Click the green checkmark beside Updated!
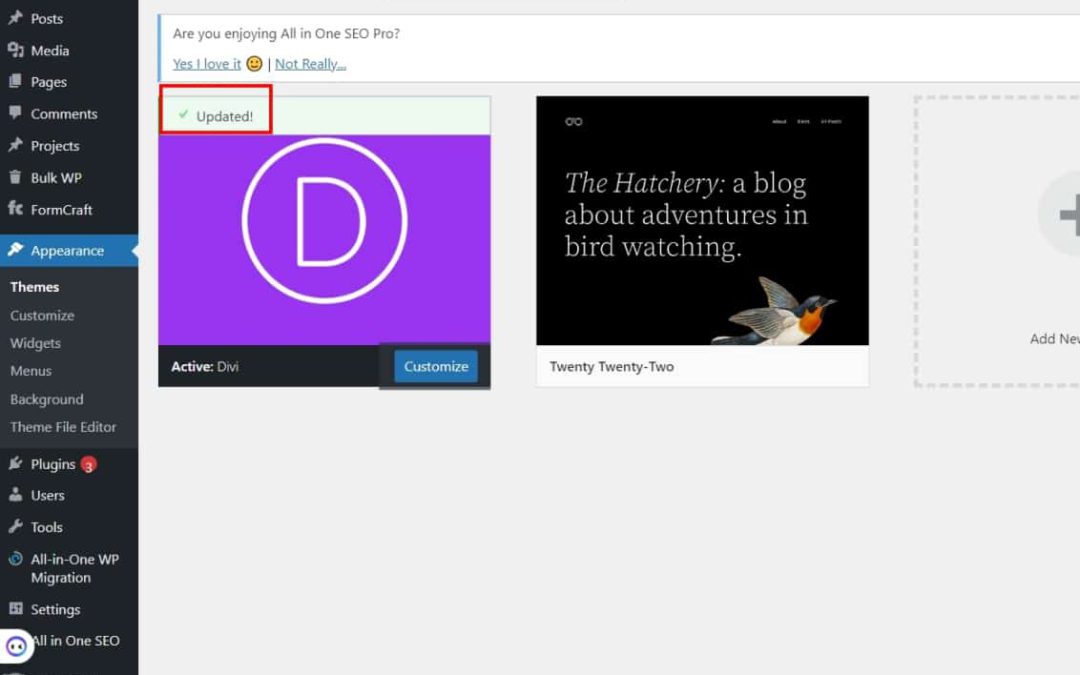The height and width of the screenshot is (675, 1080). pyautogui.click(x=183, y=114)
